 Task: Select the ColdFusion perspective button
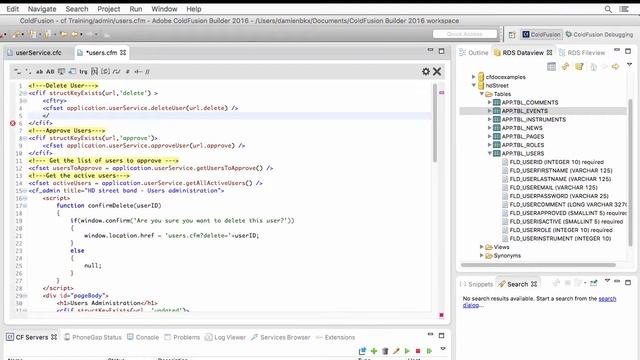point(541,35)
